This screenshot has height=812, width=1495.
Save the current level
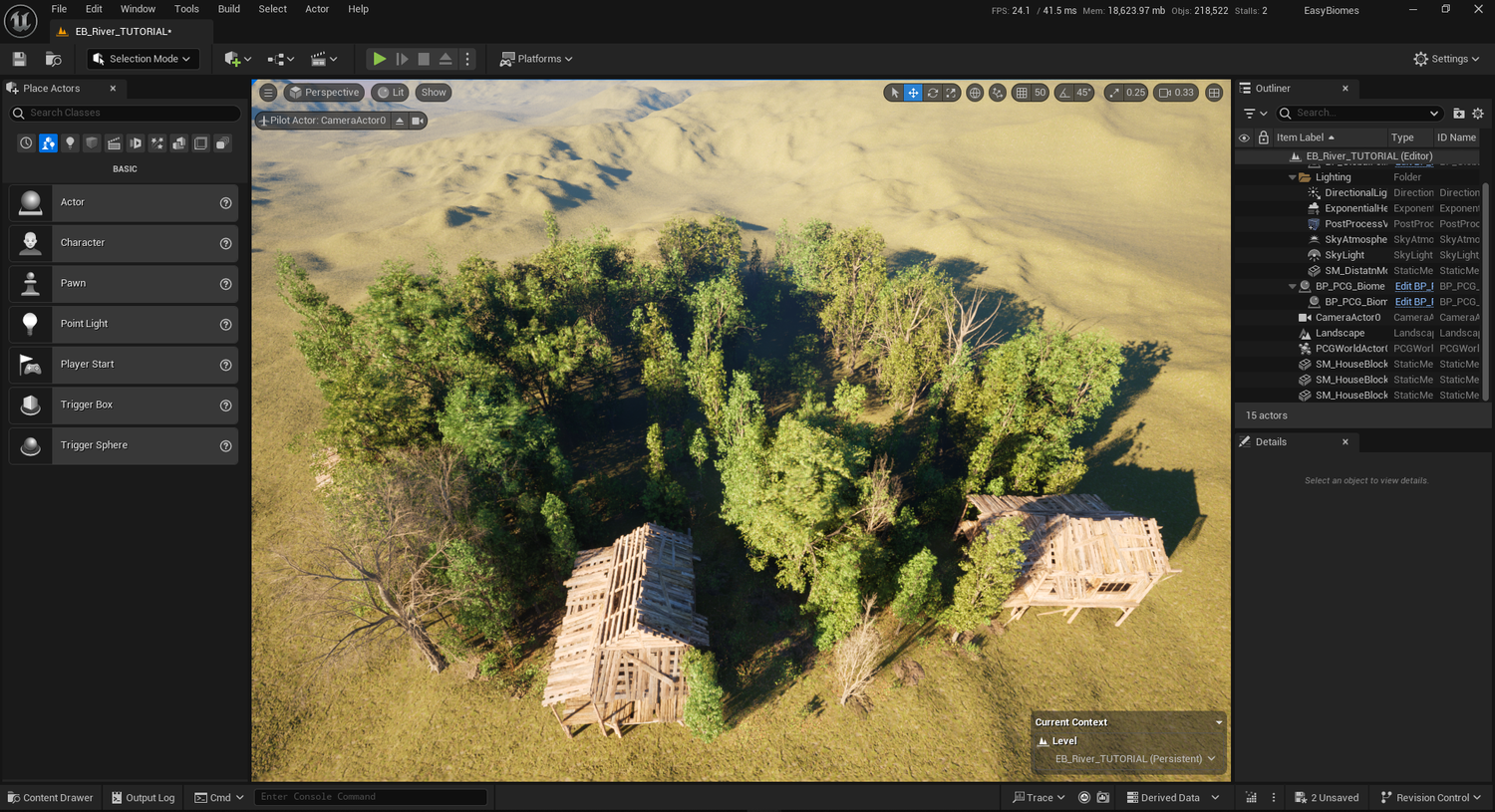coord(18,59)
